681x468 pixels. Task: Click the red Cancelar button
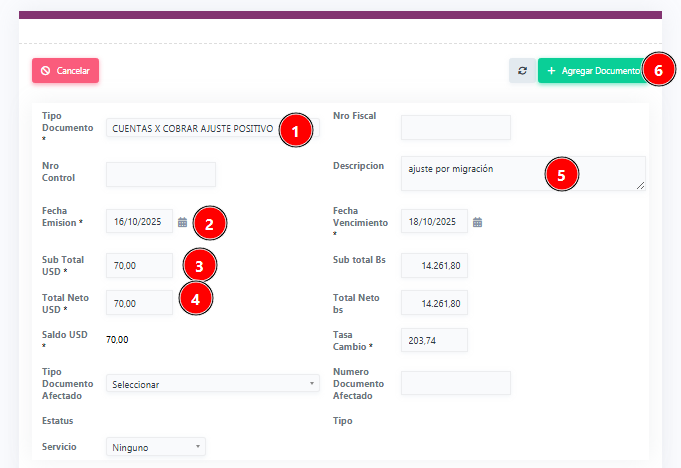[65, 71]
